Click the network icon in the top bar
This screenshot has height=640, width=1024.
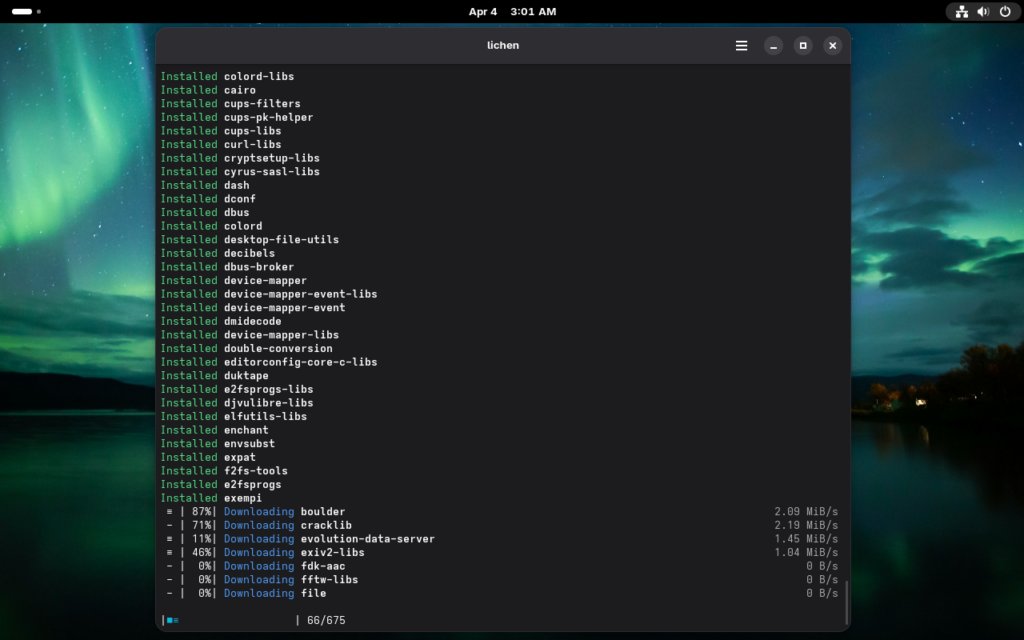click(x=962, y=12)
